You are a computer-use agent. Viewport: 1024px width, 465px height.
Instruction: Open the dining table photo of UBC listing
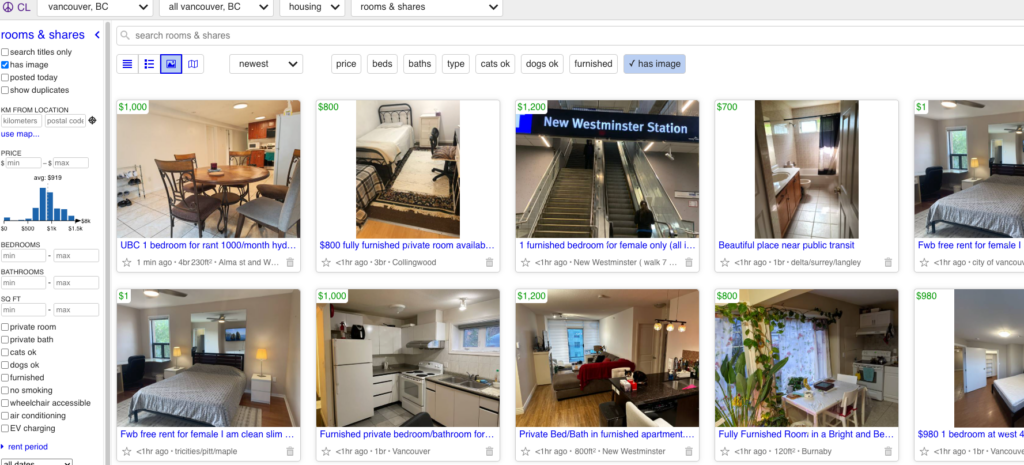pos(208,168)
